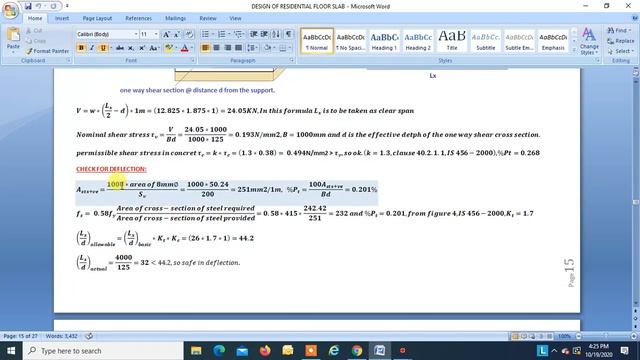Open the Windows Start menu
Image resolution: width=640 pixels, height=360 pixels.
[x=11, y=351]
